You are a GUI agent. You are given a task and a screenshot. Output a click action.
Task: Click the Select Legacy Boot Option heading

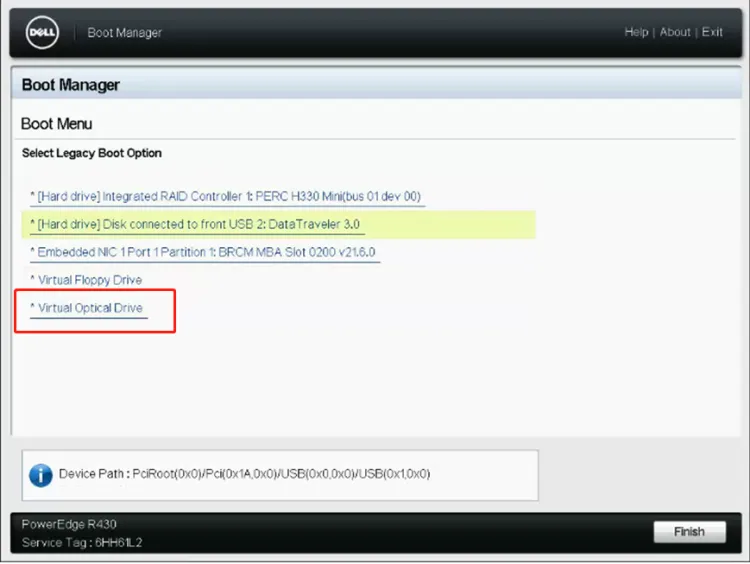point(92,153)
